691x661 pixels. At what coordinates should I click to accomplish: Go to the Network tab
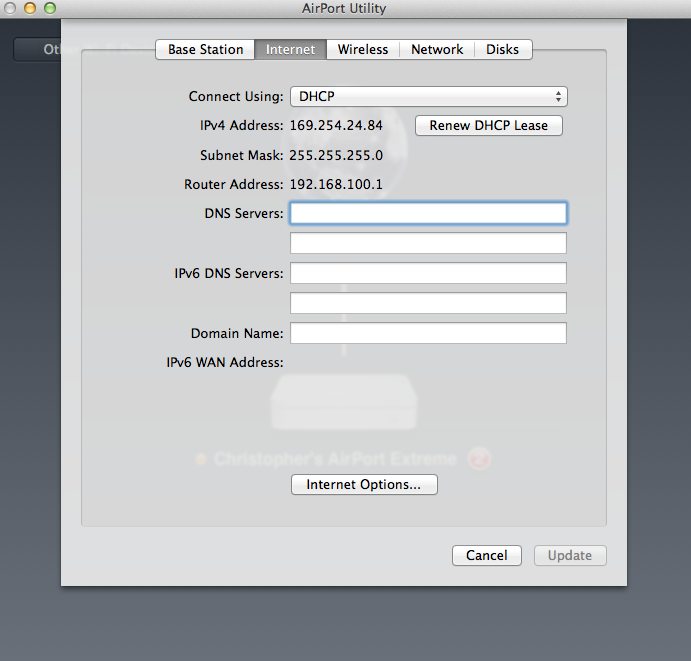coord(437,49)
